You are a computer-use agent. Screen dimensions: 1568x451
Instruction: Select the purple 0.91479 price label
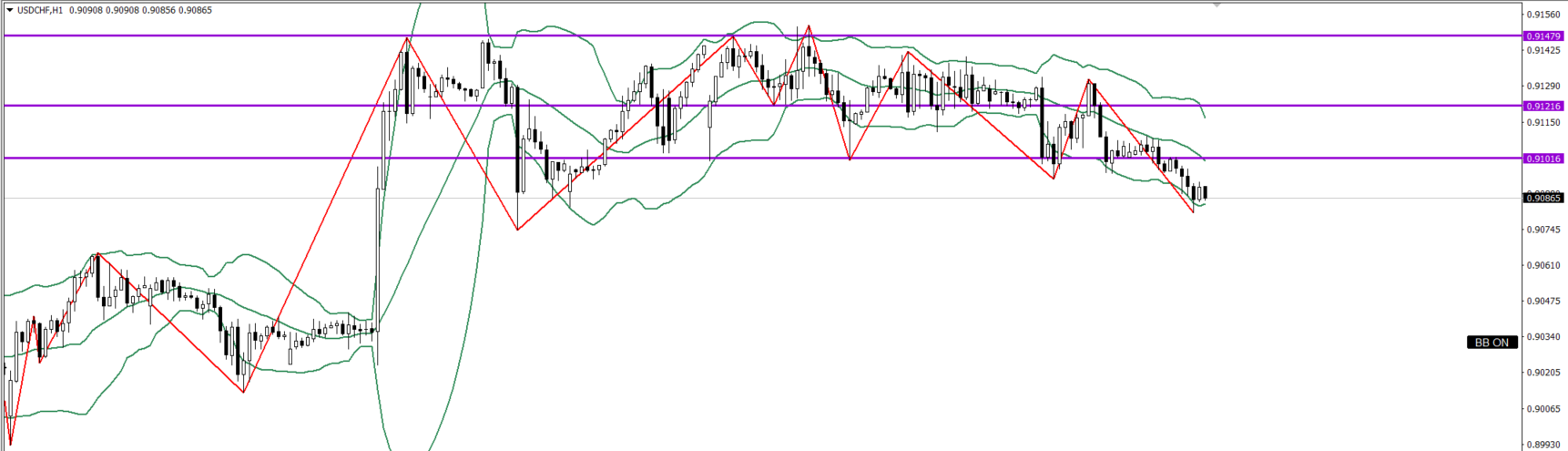click(1543, 36)
